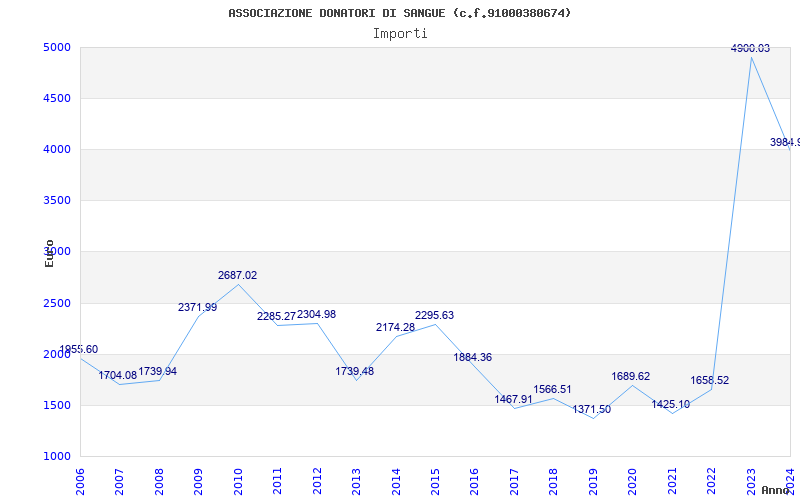Click the 1425.10 data value
Screen dimensions: 800x500
(670, 405)
